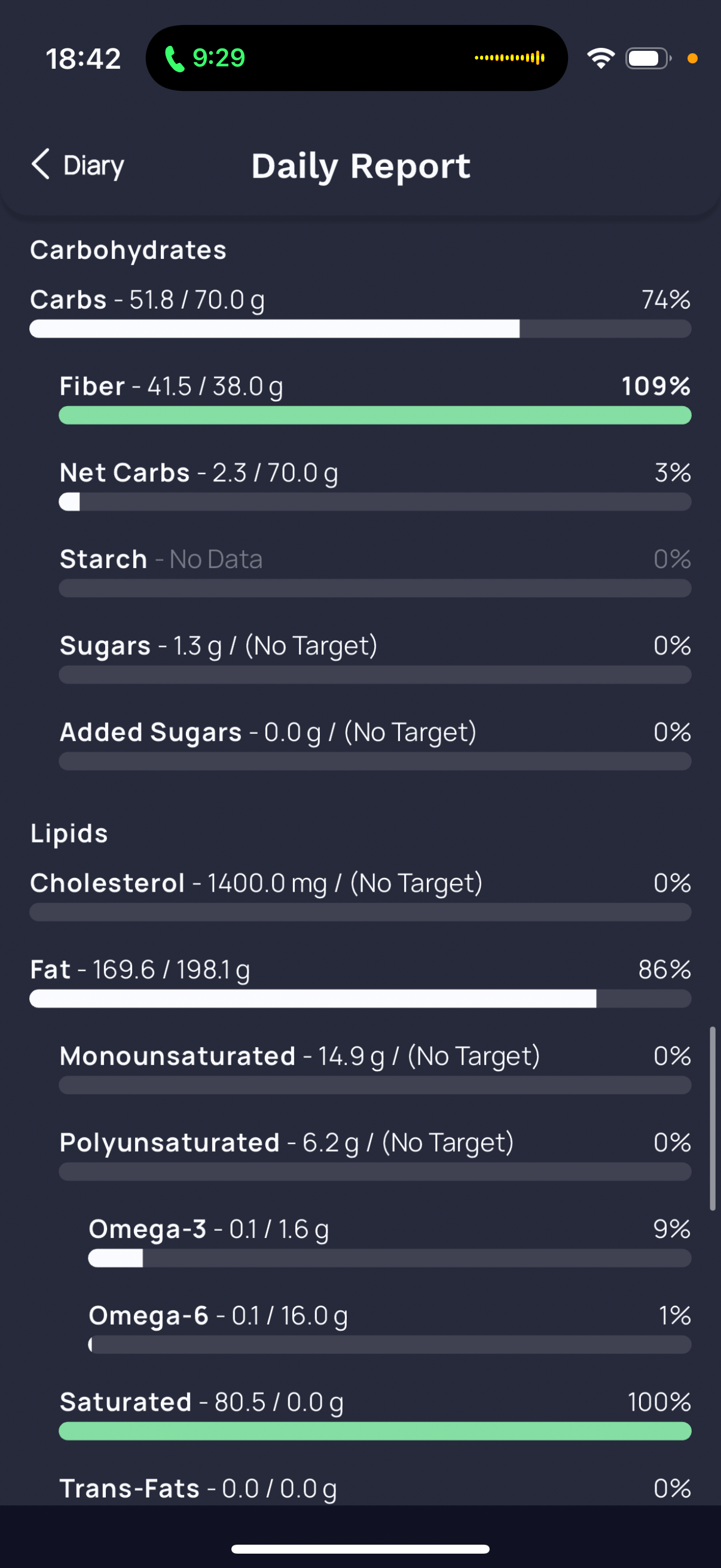Image resolution: width=721 pixels, height=1568 pixels.
Task: Tap the Fat 86% progress bar
Action: pos(360,998)
